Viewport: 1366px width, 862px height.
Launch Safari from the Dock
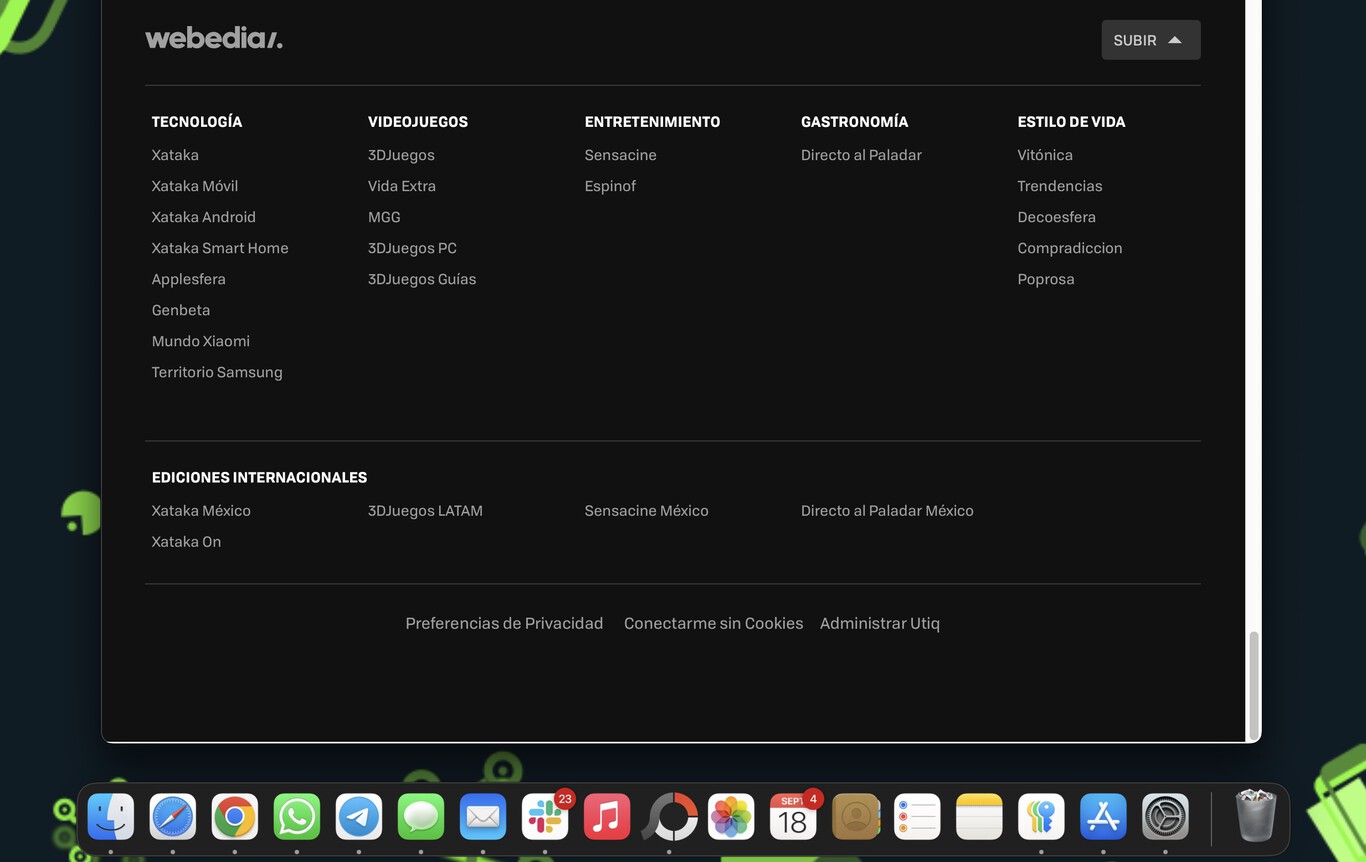point(173,817)
